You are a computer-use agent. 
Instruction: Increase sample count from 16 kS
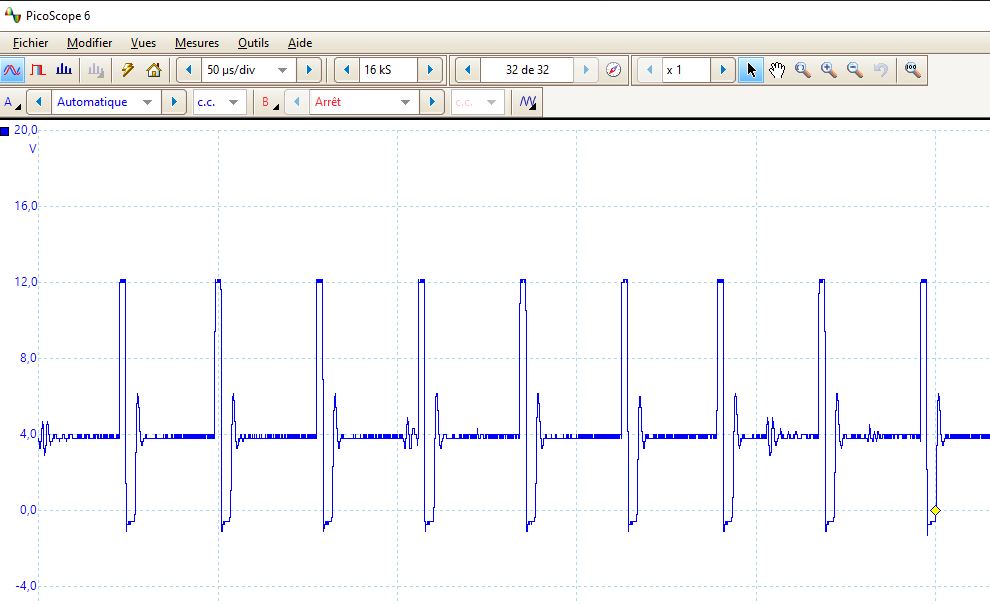click(430, 69)
